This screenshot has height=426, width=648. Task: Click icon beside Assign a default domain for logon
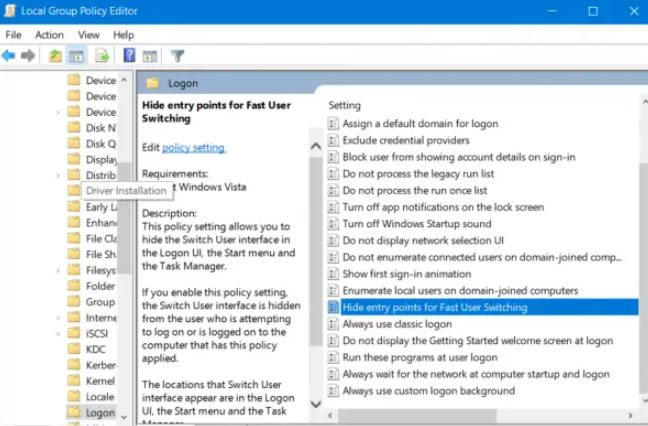(333, 124)
